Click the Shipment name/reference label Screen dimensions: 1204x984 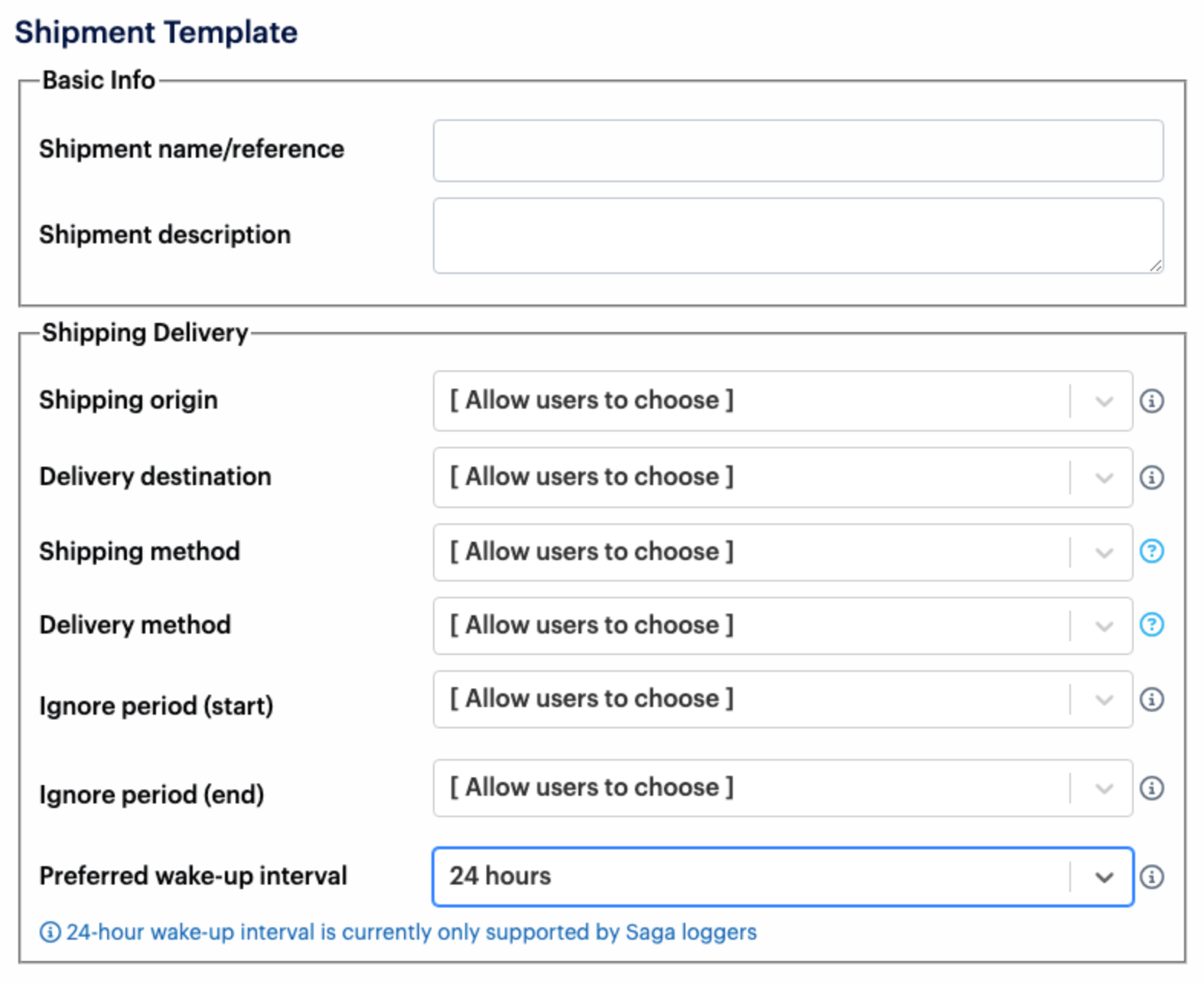(192, 149)
